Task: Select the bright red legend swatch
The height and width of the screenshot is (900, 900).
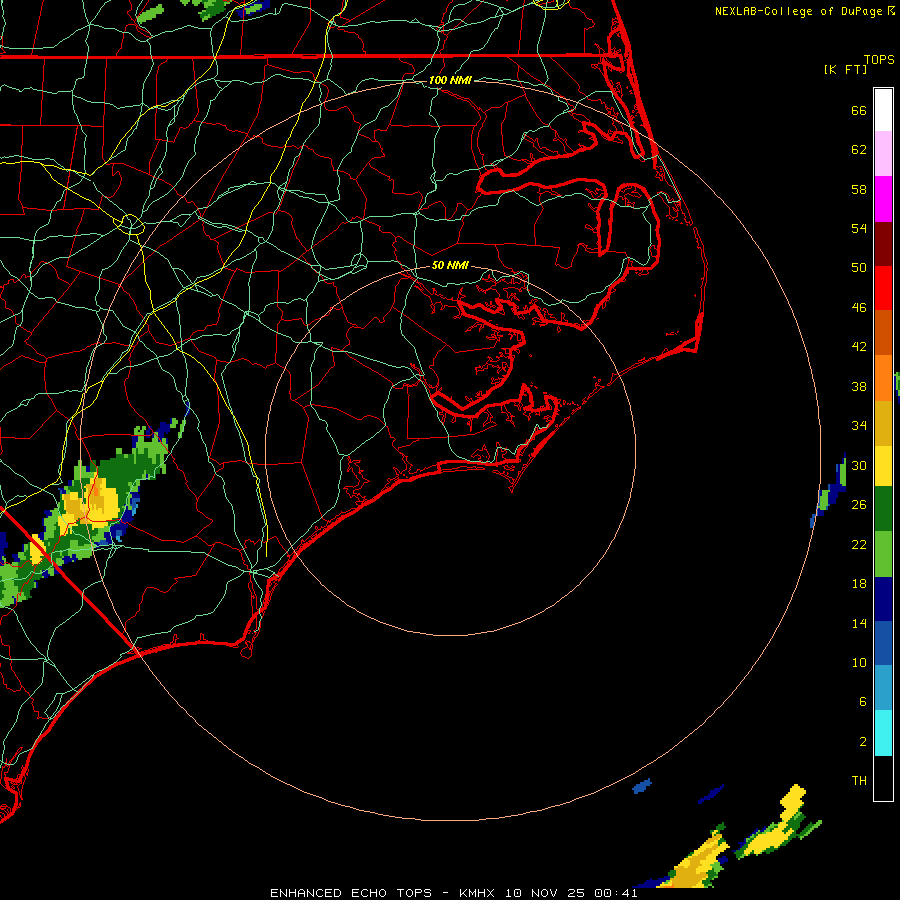Action: [x=883, y=288]
